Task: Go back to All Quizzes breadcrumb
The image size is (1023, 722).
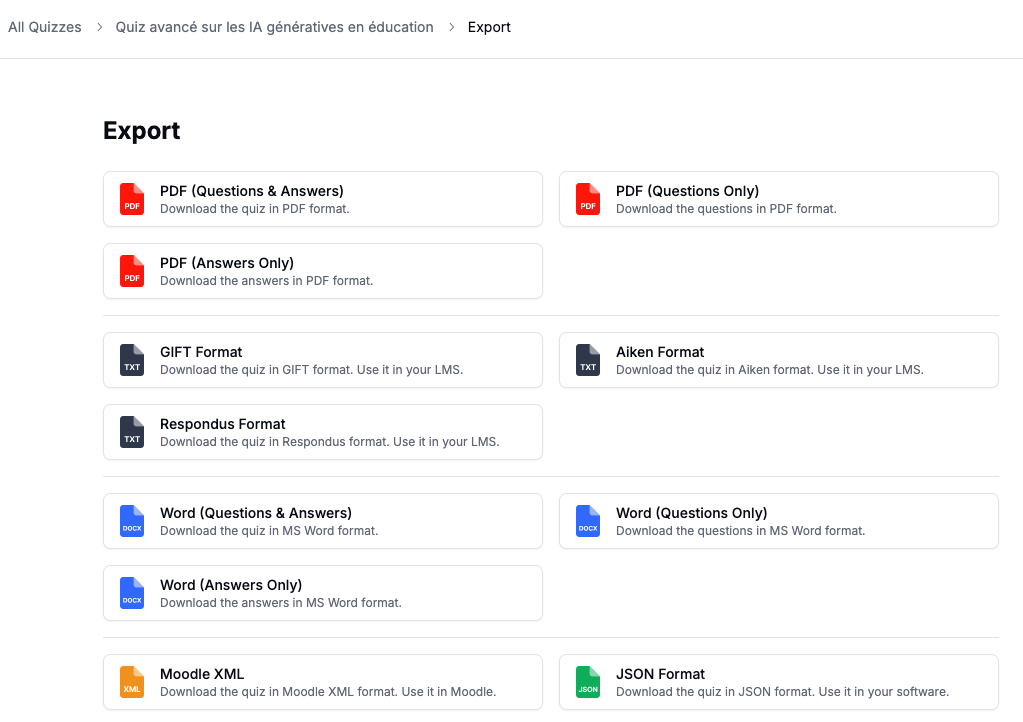Action: pos(45,27)
